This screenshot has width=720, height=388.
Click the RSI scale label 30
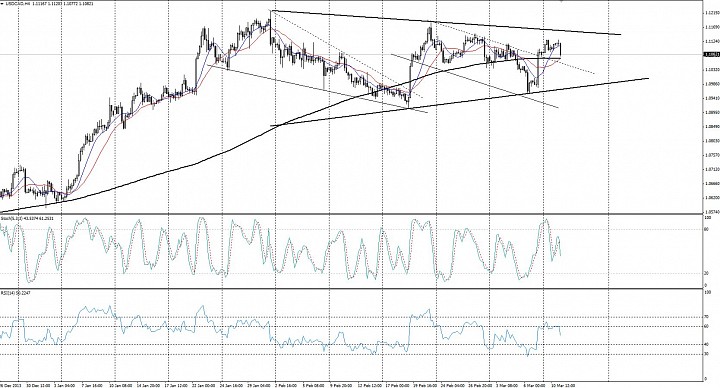click(706, 354)
